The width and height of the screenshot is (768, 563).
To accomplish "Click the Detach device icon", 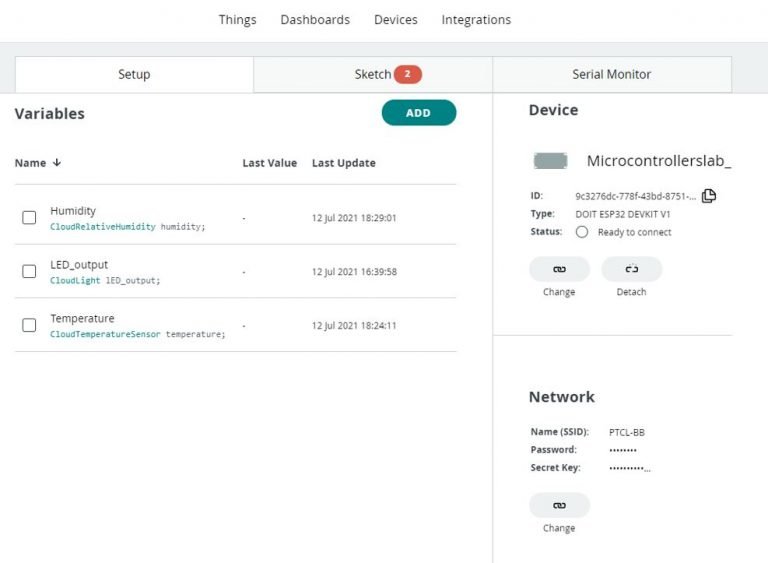I will (x=631, y=269).
